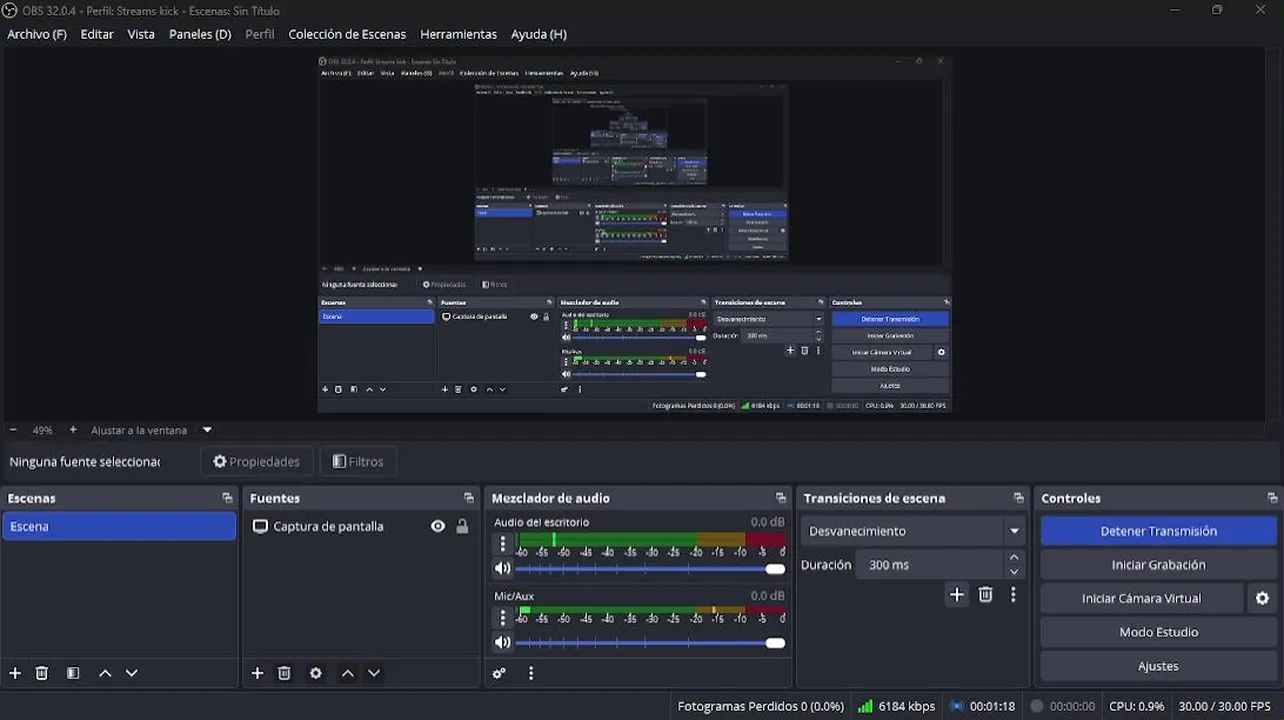Click Fotogramas Perdidos status text
Viewport: 1284px width, 720px height.
[761, 706]
